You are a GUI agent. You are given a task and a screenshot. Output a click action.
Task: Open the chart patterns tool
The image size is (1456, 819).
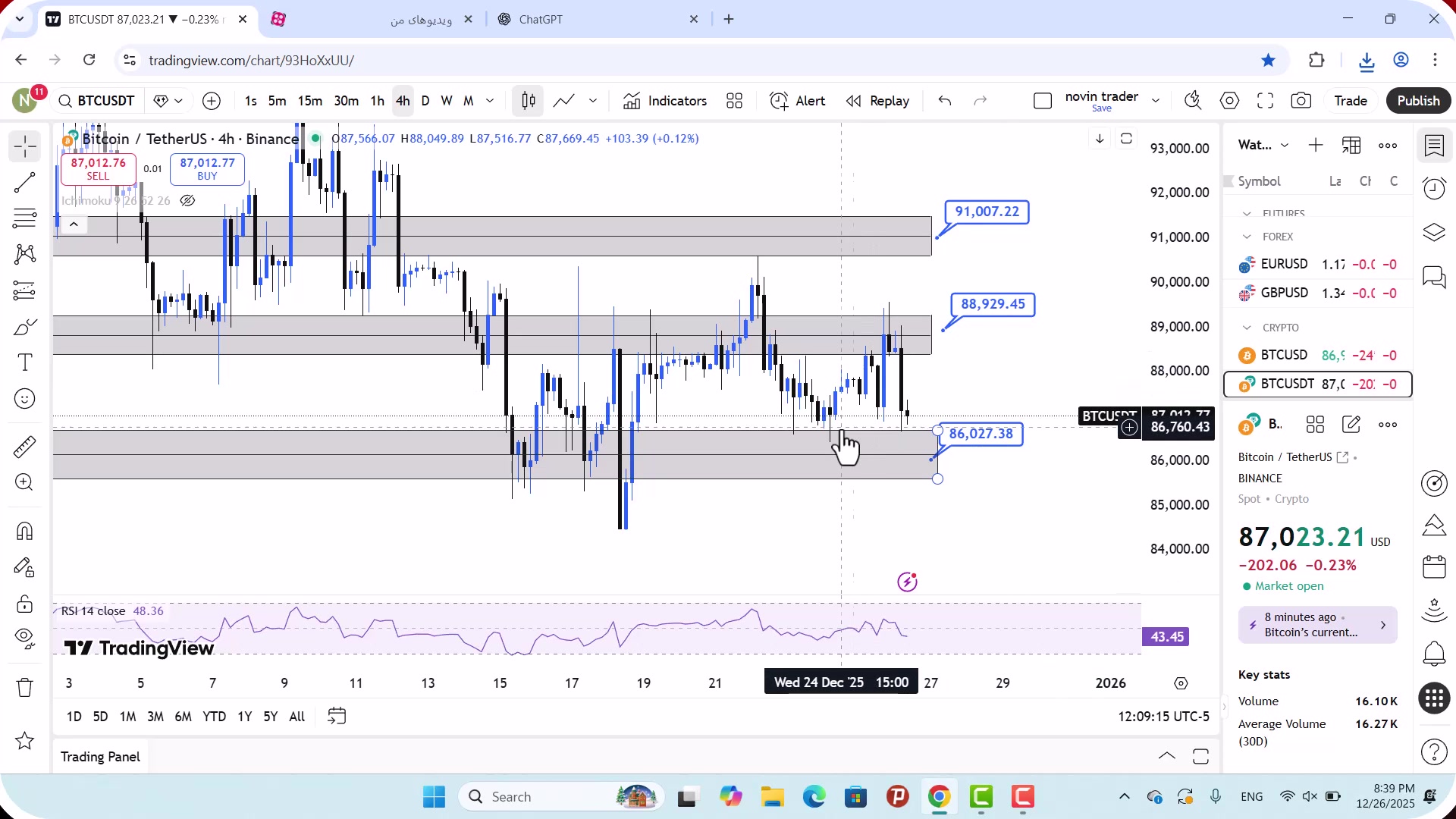[25, 254]
